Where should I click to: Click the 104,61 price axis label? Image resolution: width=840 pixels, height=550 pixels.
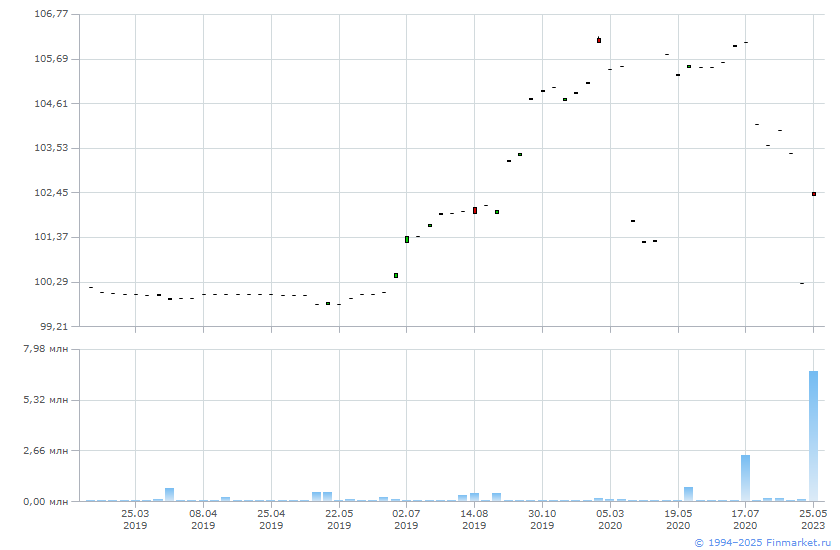(51, 103)
